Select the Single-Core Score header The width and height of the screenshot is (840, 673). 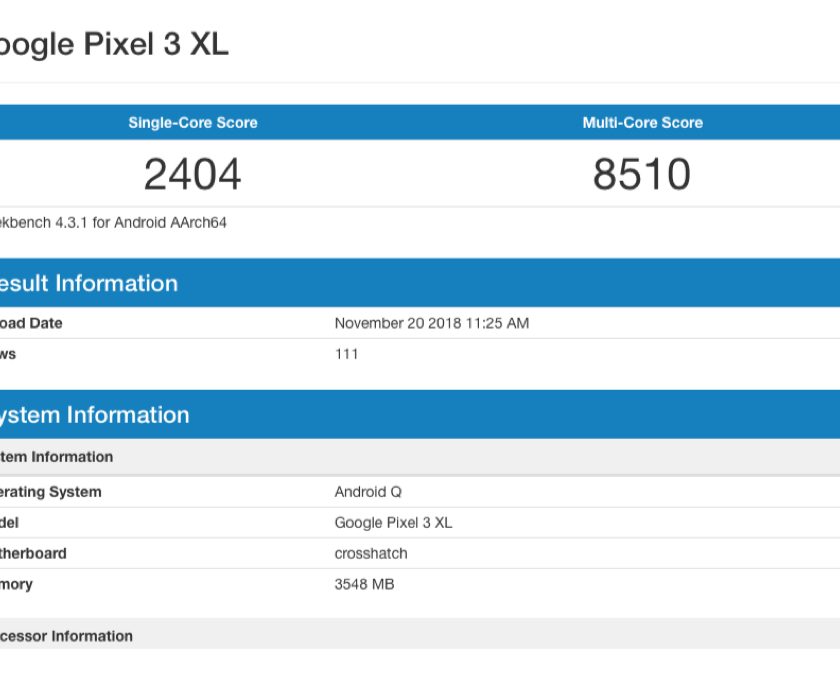point(192,123)
